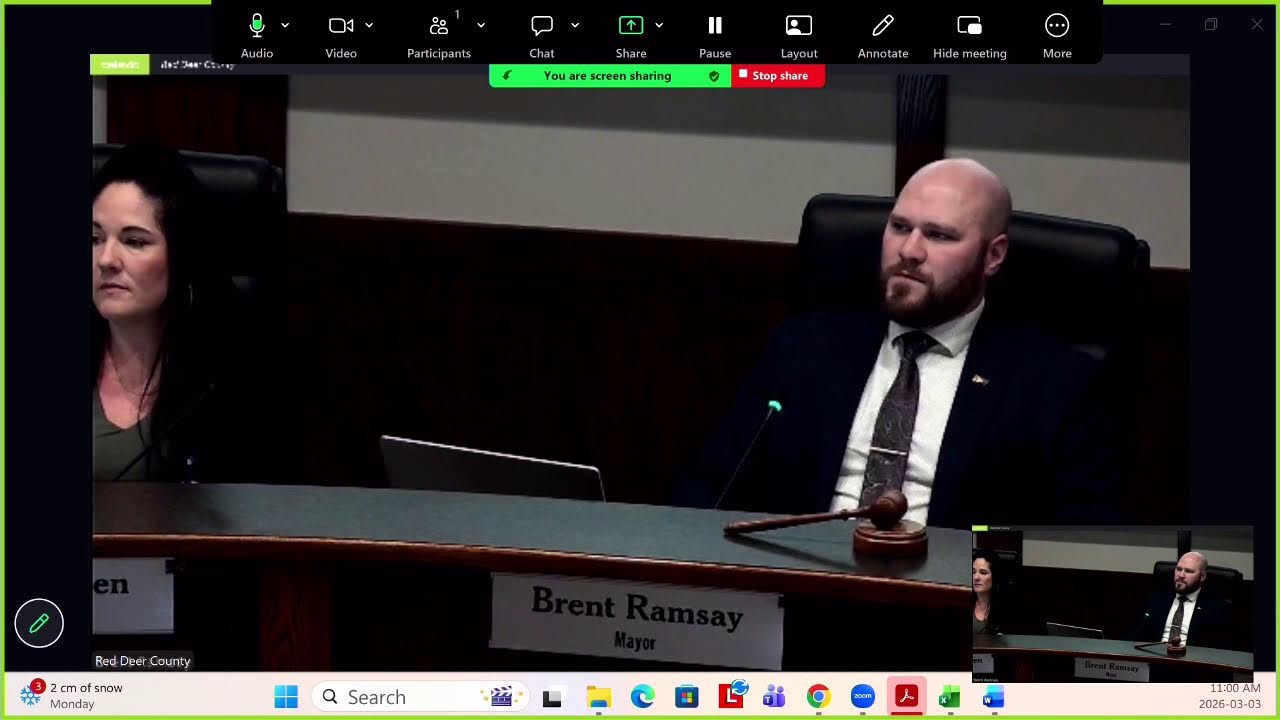Screen dimensions: 1280x720
Task: Open the Participants panel
Action: click(x=438, y=36)
